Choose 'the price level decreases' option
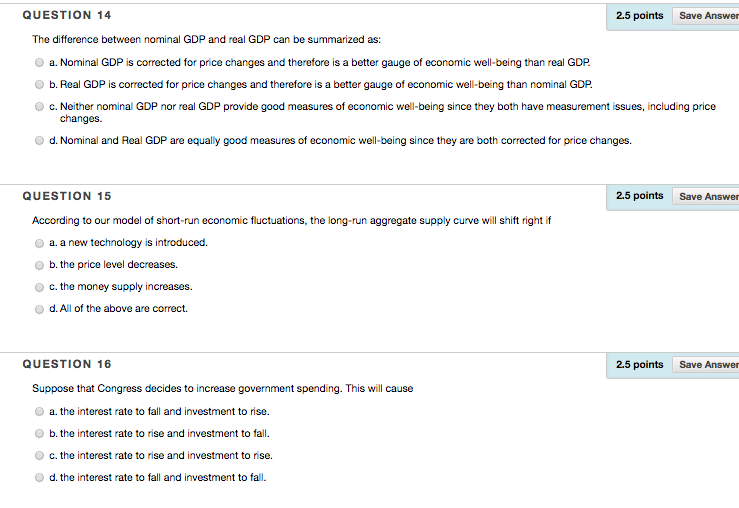Screen dimensions: 739x508 point(39,265)
